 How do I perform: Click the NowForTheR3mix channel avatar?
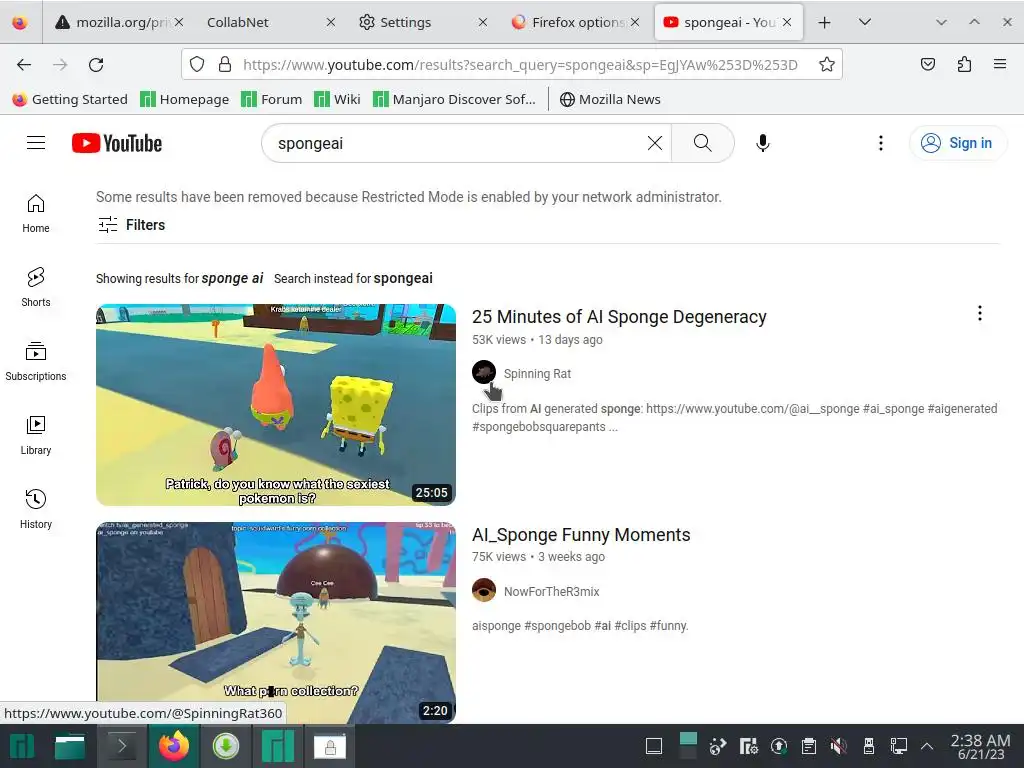pyautogui.click(x=484, y=590)
